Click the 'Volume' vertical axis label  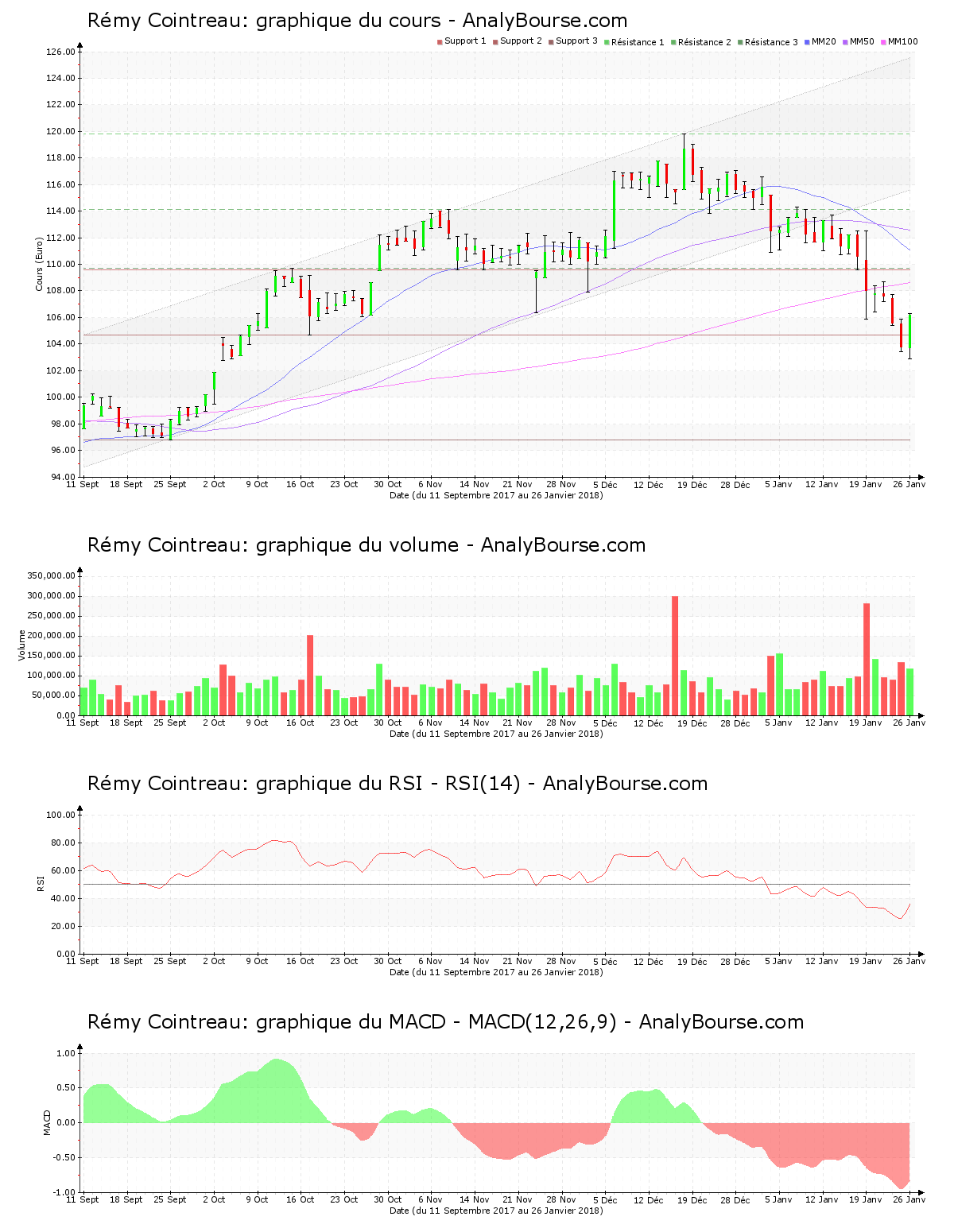point(22,645)
